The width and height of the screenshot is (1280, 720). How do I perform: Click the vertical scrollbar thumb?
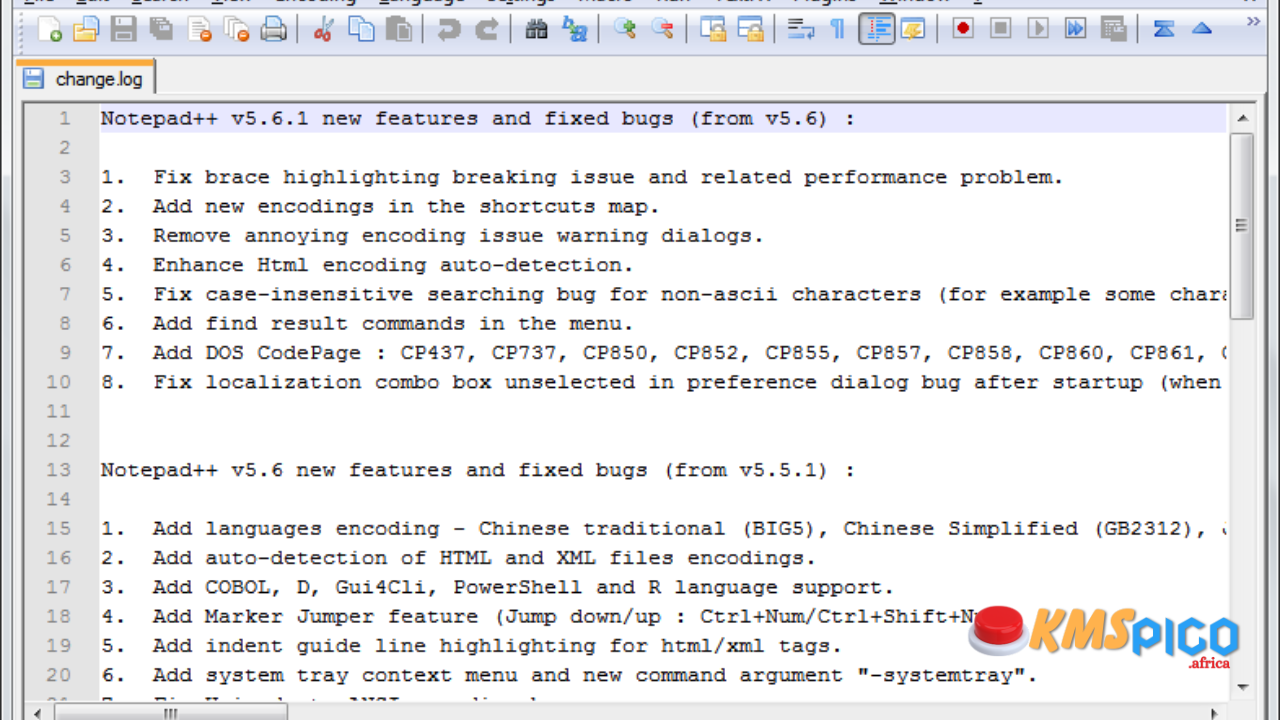[x=1242, y=226]
